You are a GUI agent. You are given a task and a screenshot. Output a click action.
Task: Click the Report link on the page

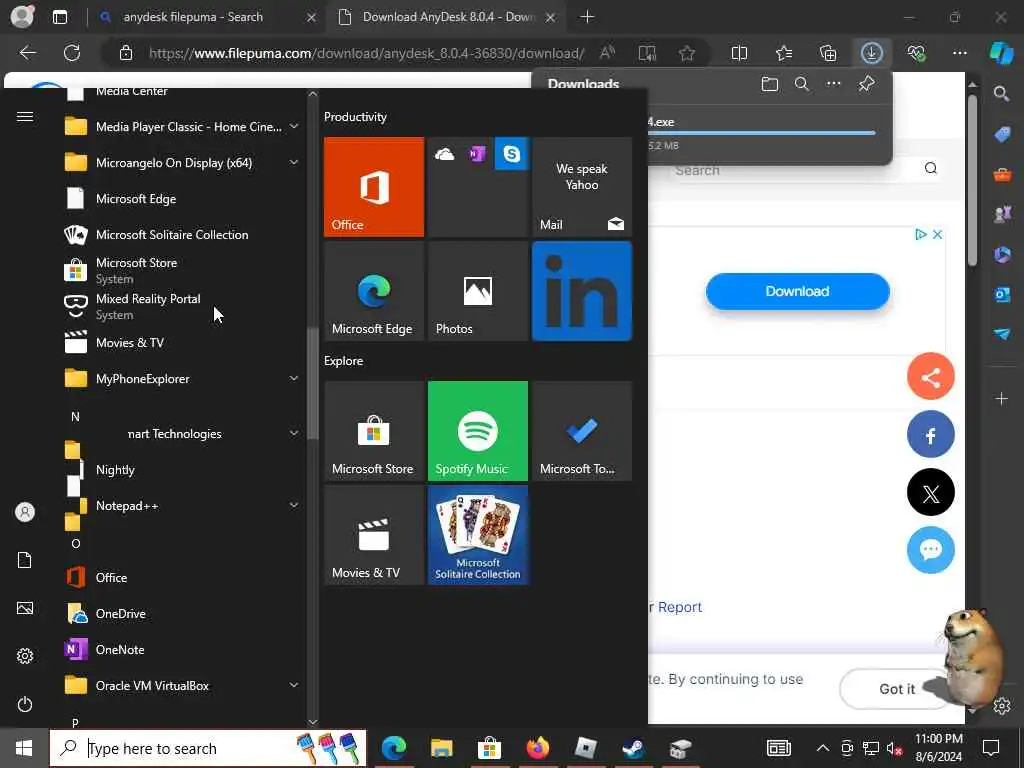tap(679, 607)
